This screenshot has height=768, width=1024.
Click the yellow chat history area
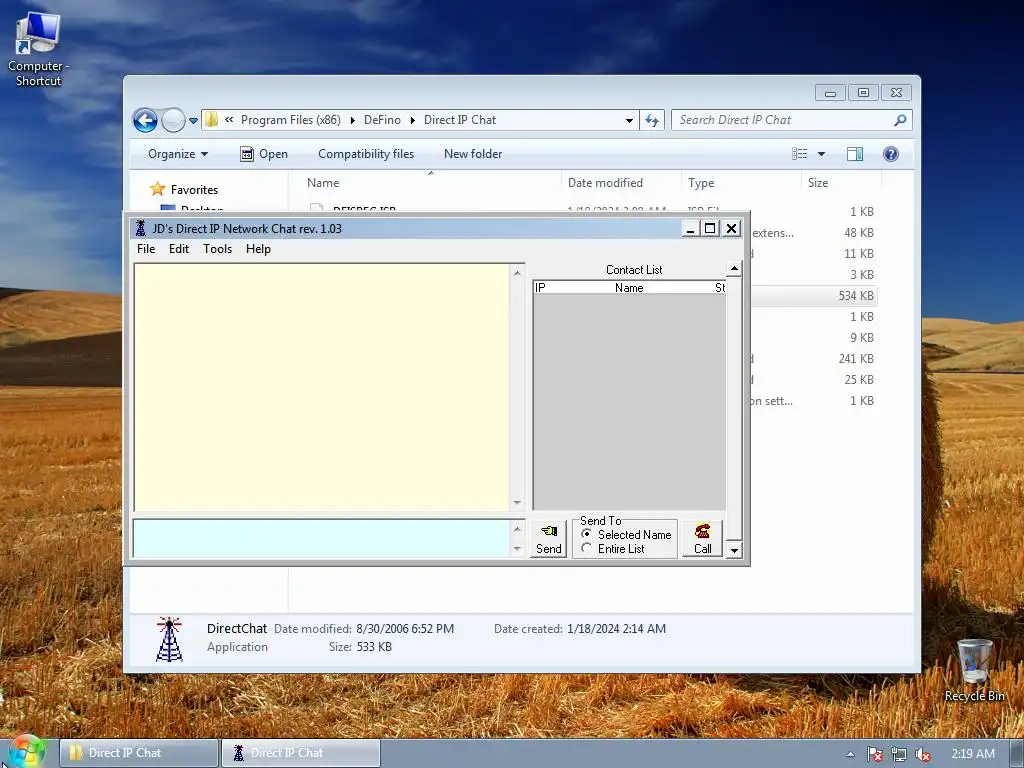coord(322,387)
